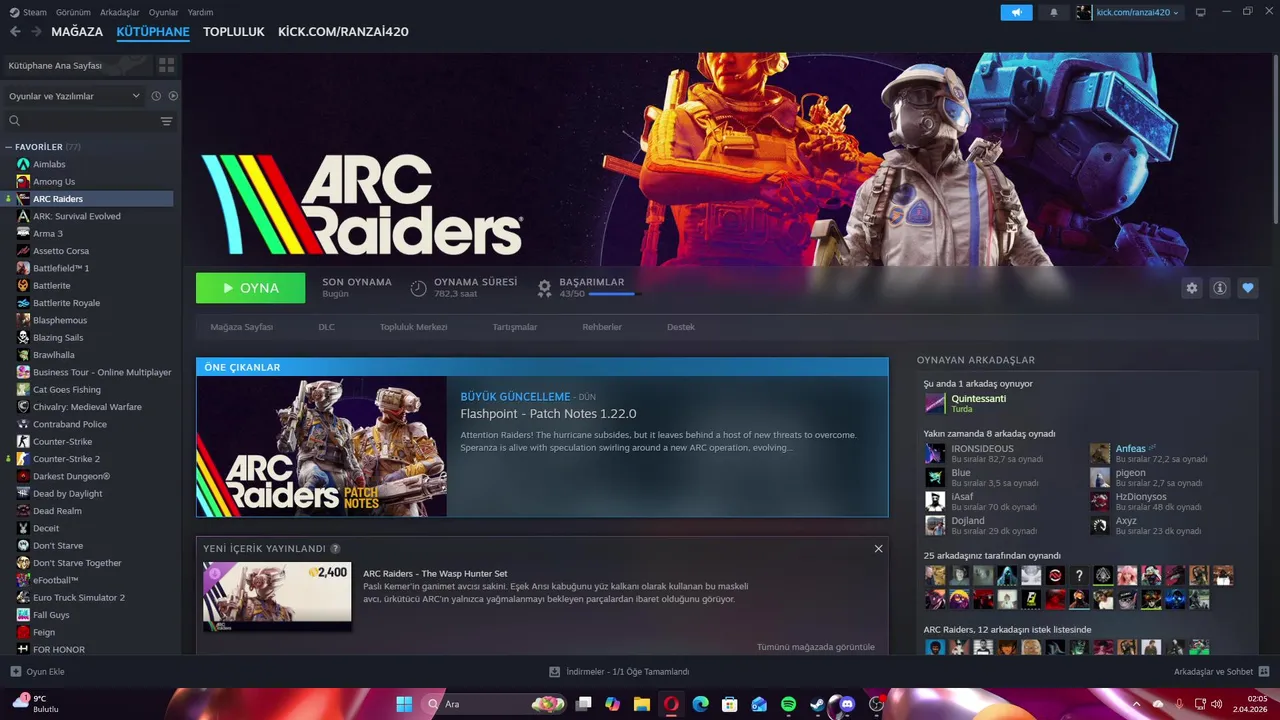1280x720 pixels.
Task: Click the Add Game plus icon
Action: pos(15,672)
